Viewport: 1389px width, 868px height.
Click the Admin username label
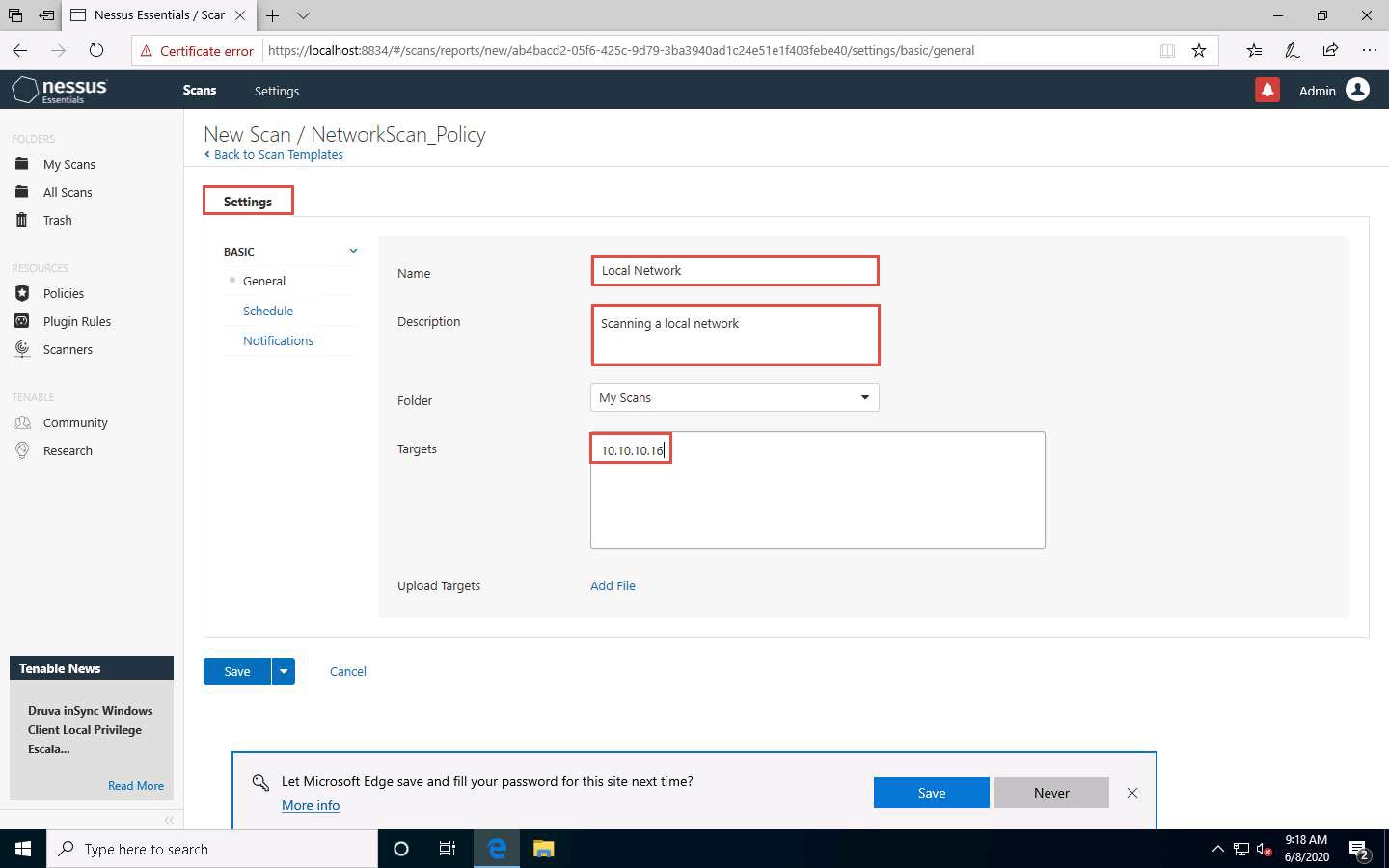[1317, 91]
